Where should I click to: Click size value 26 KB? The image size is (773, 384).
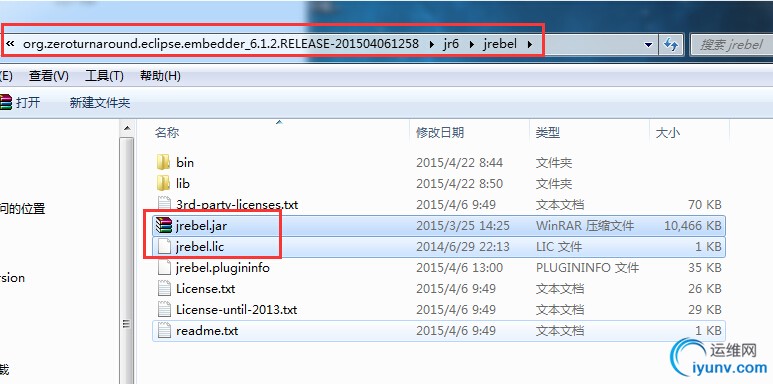[704, 288]
